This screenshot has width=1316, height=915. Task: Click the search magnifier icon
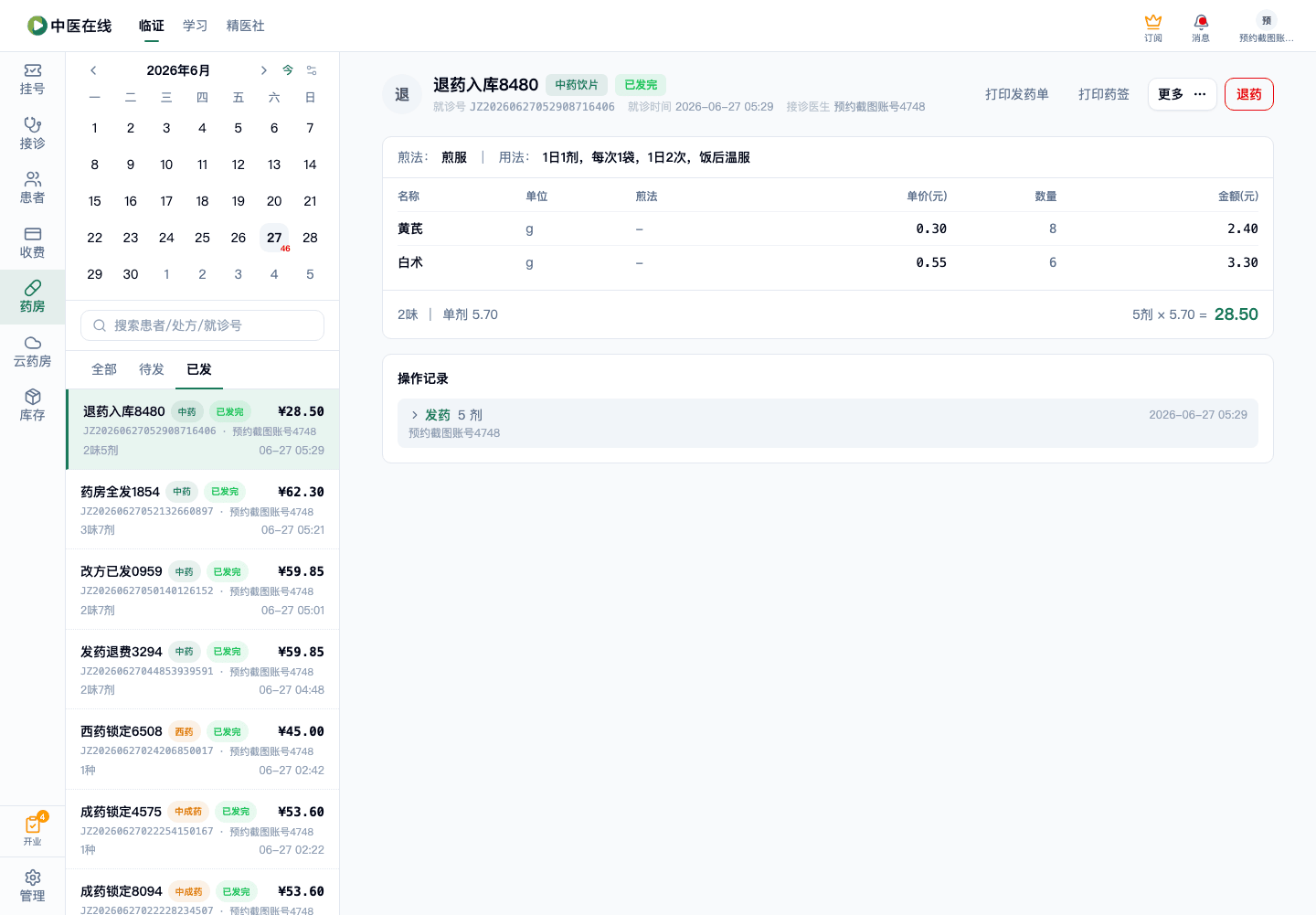[x=100, y=325]
